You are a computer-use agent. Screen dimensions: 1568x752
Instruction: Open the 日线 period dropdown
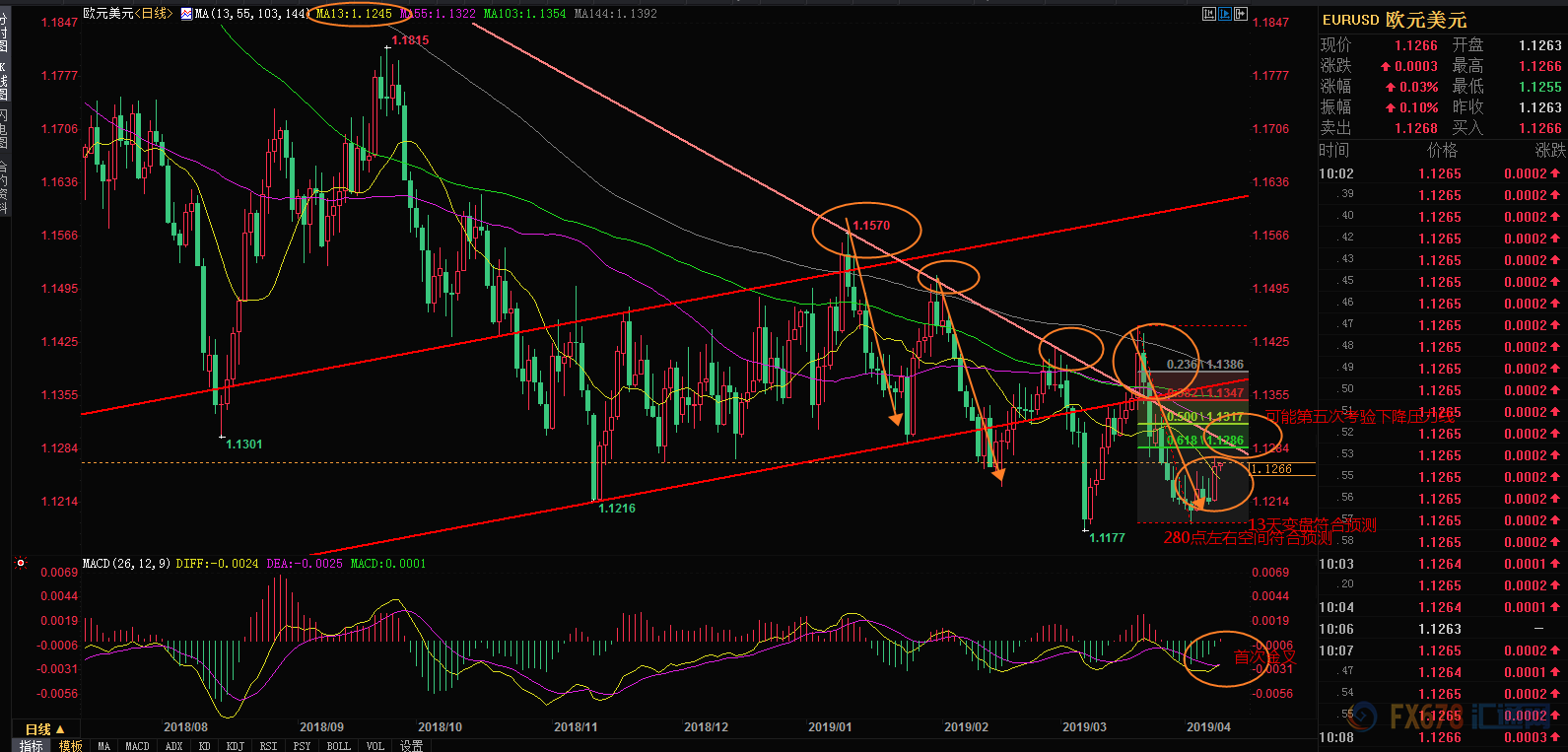44,729
